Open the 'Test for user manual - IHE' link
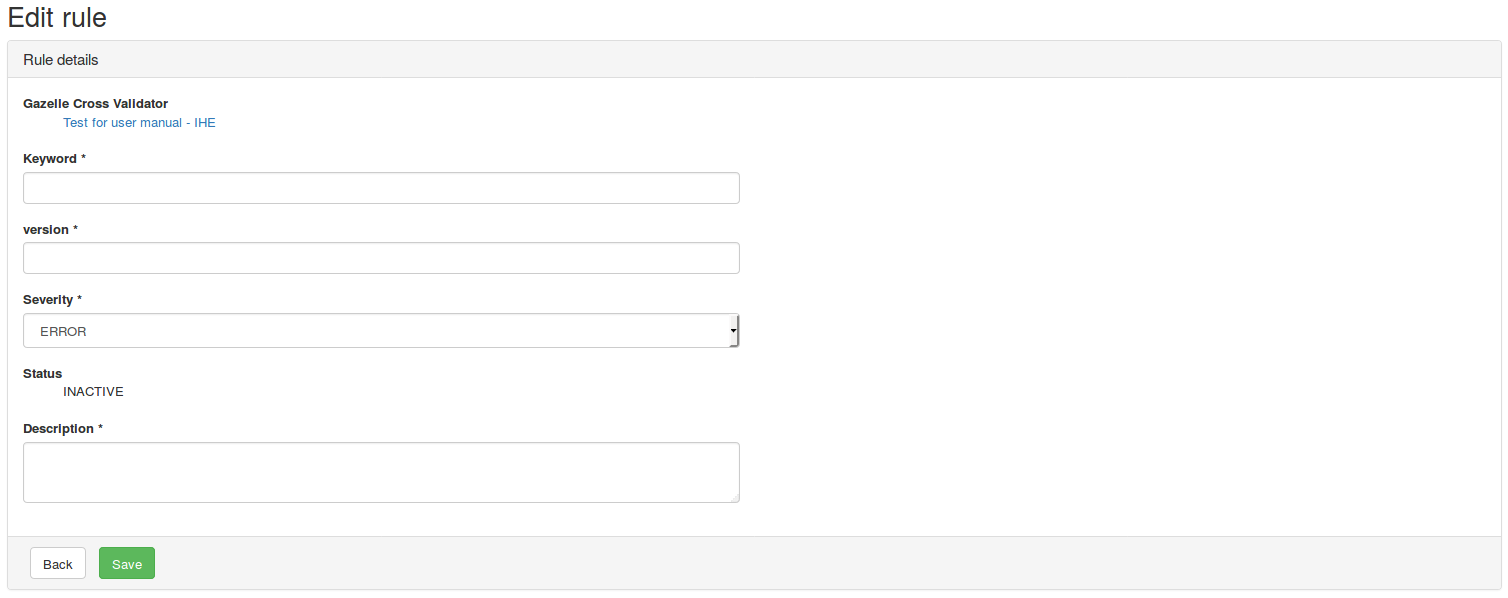This screenshot has height=598, width=1508. tap(139, 123)
